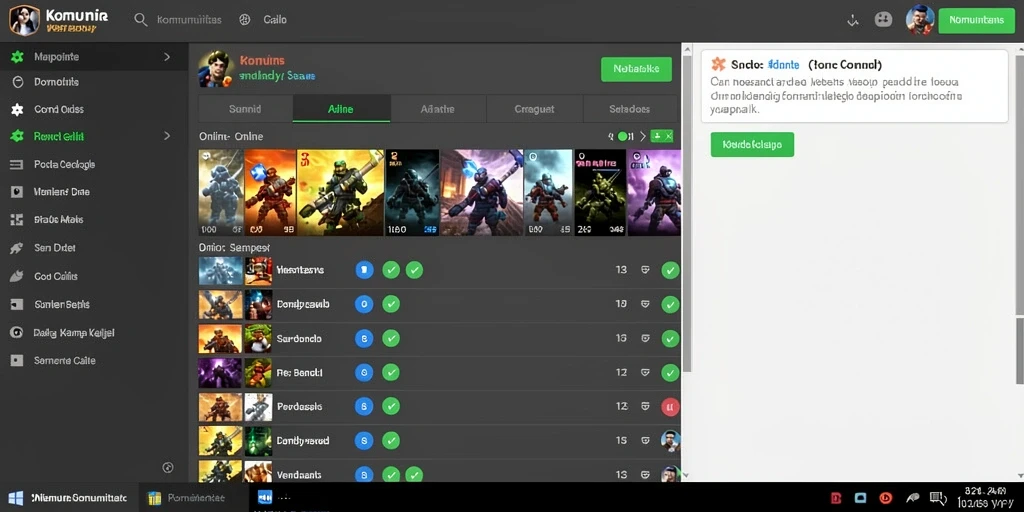The image size is (1024, 512).
Task: Toggle the end-of-row status check for Condpeanb
Action: tap(670, 304)
